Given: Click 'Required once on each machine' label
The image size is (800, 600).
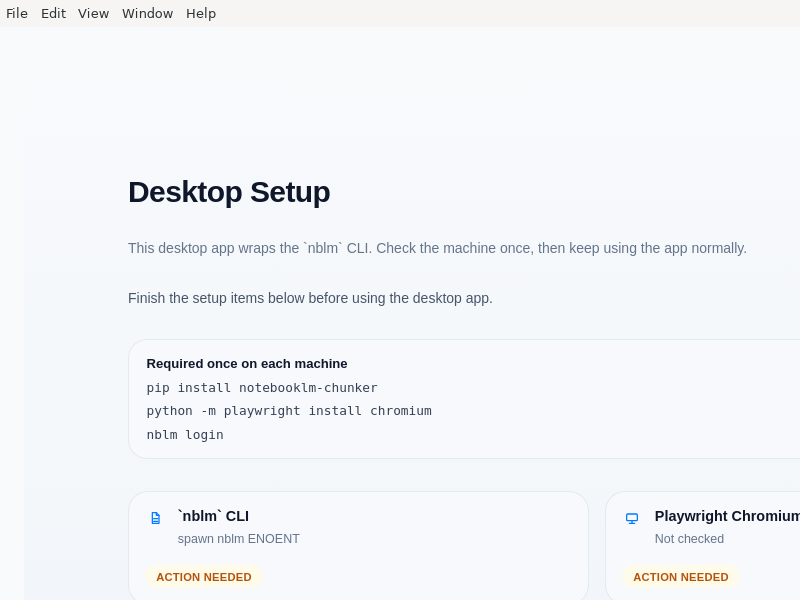Looking at the screenshot, I should pyautogui.click(x=247, y=363).
